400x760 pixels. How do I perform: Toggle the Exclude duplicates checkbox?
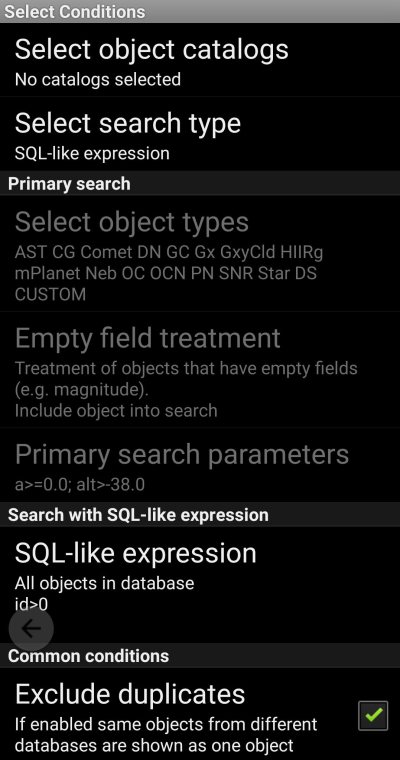pyautogui.click(x=373, y=715)
